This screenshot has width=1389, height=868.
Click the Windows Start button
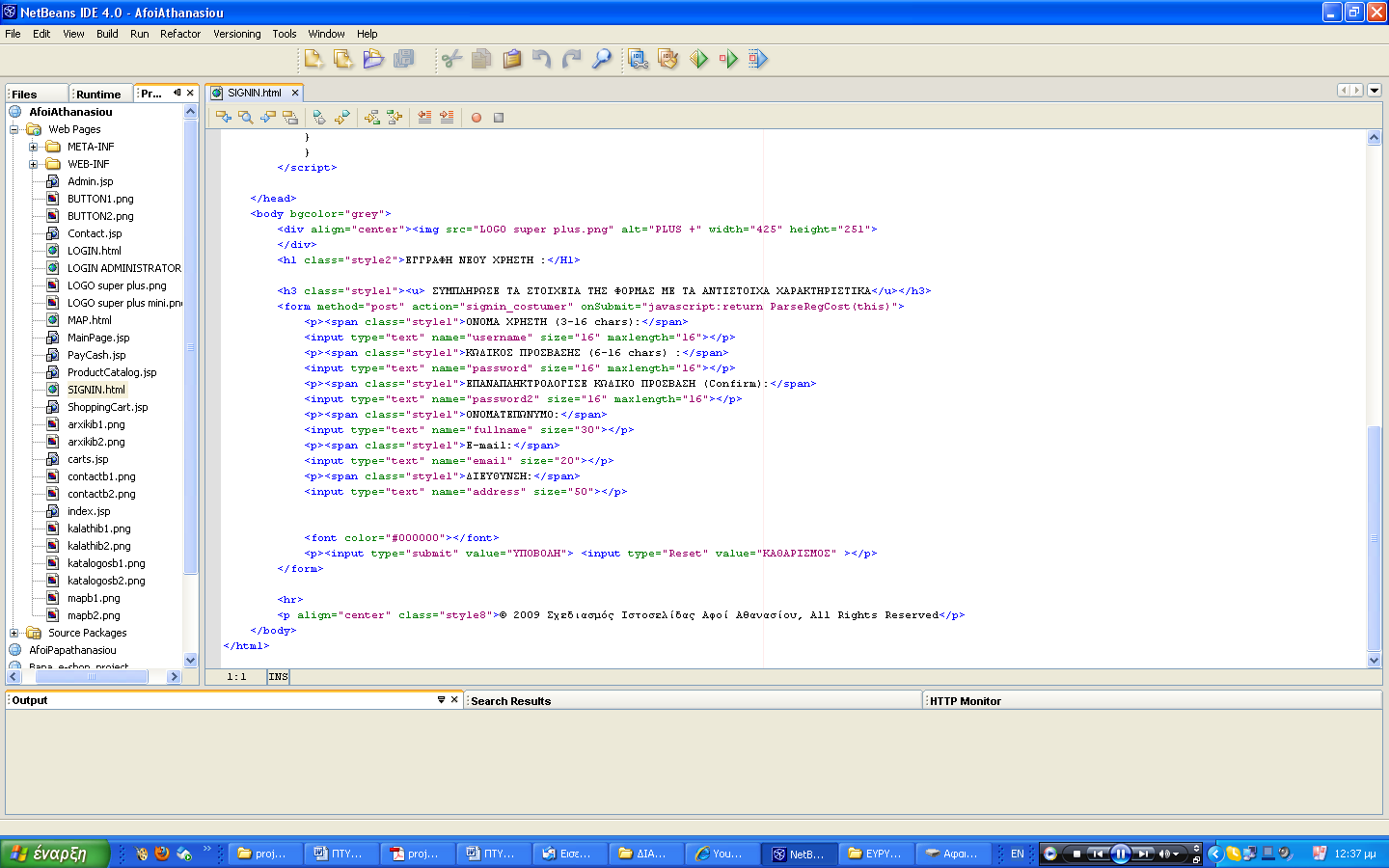(x=54, y=854)
